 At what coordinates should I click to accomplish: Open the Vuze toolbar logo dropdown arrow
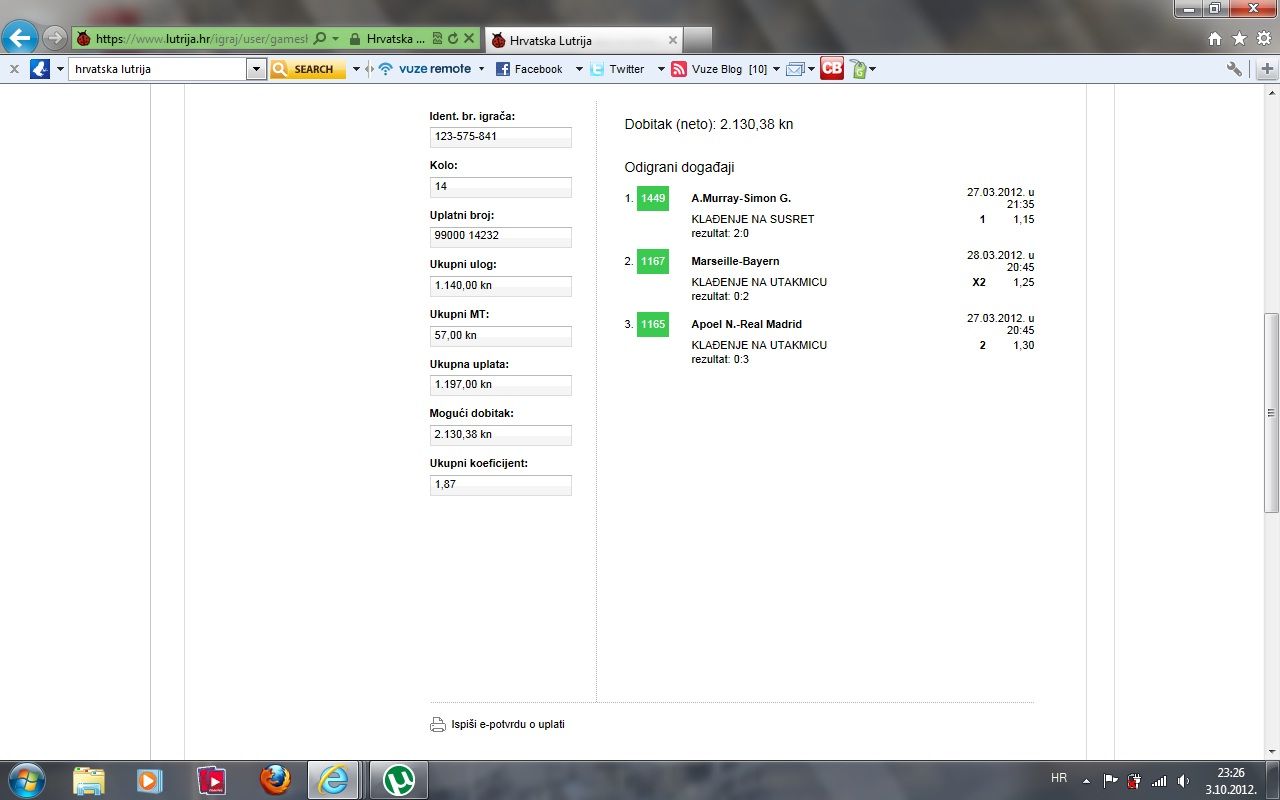[x=60, y=69]
